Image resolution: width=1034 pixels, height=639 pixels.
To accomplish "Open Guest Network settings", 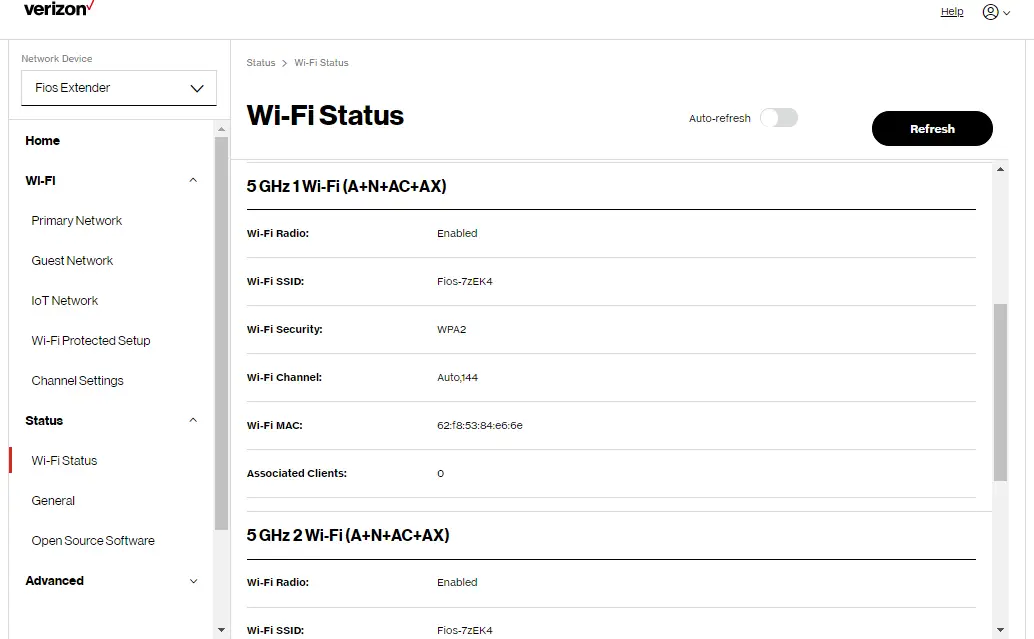I will [72, 260].
